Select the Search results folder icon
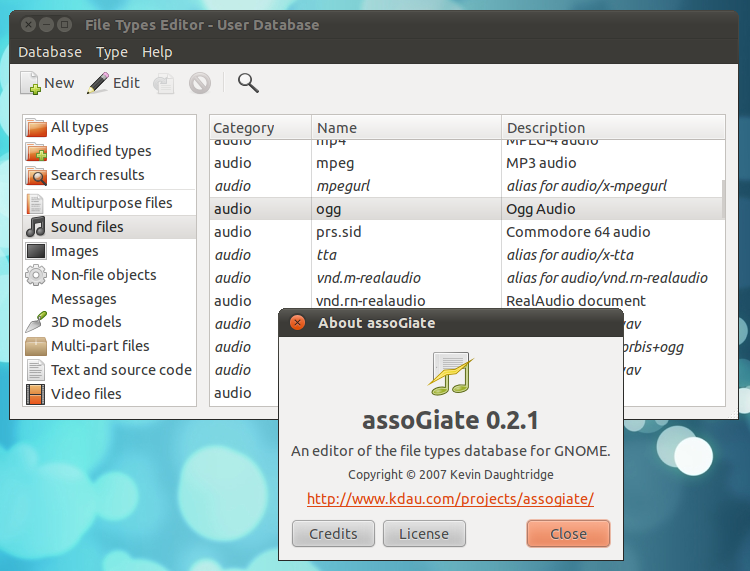750x571 pixels. [36, 175]
